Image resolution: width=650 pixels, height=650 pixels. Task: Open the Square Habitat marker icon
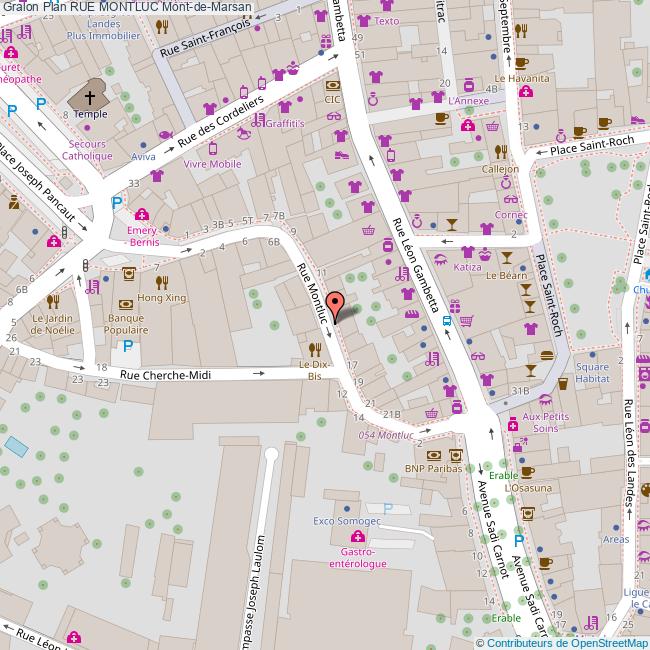(x=563, y=364)
